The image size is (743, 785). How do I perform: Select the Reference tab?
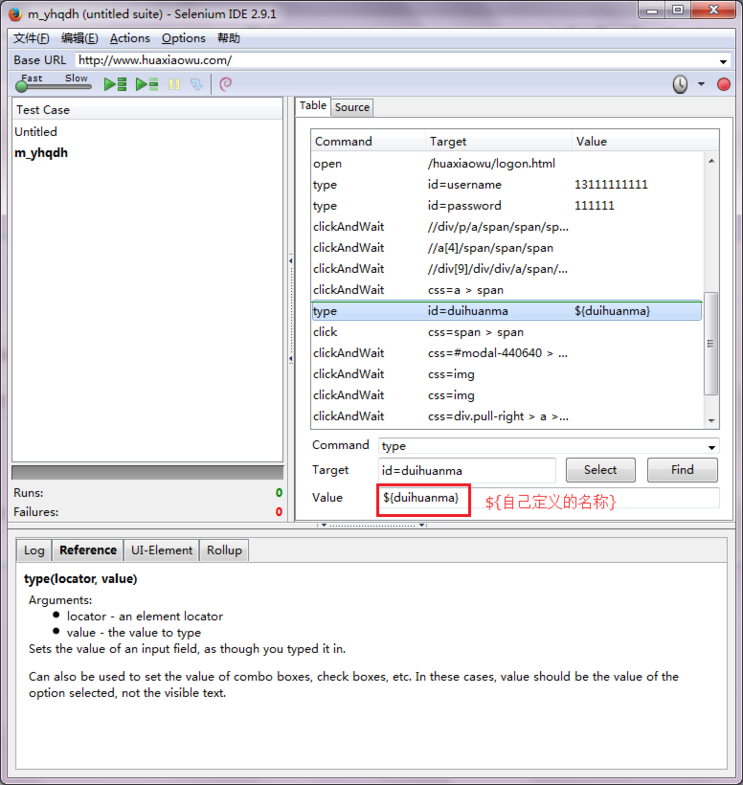88,550
